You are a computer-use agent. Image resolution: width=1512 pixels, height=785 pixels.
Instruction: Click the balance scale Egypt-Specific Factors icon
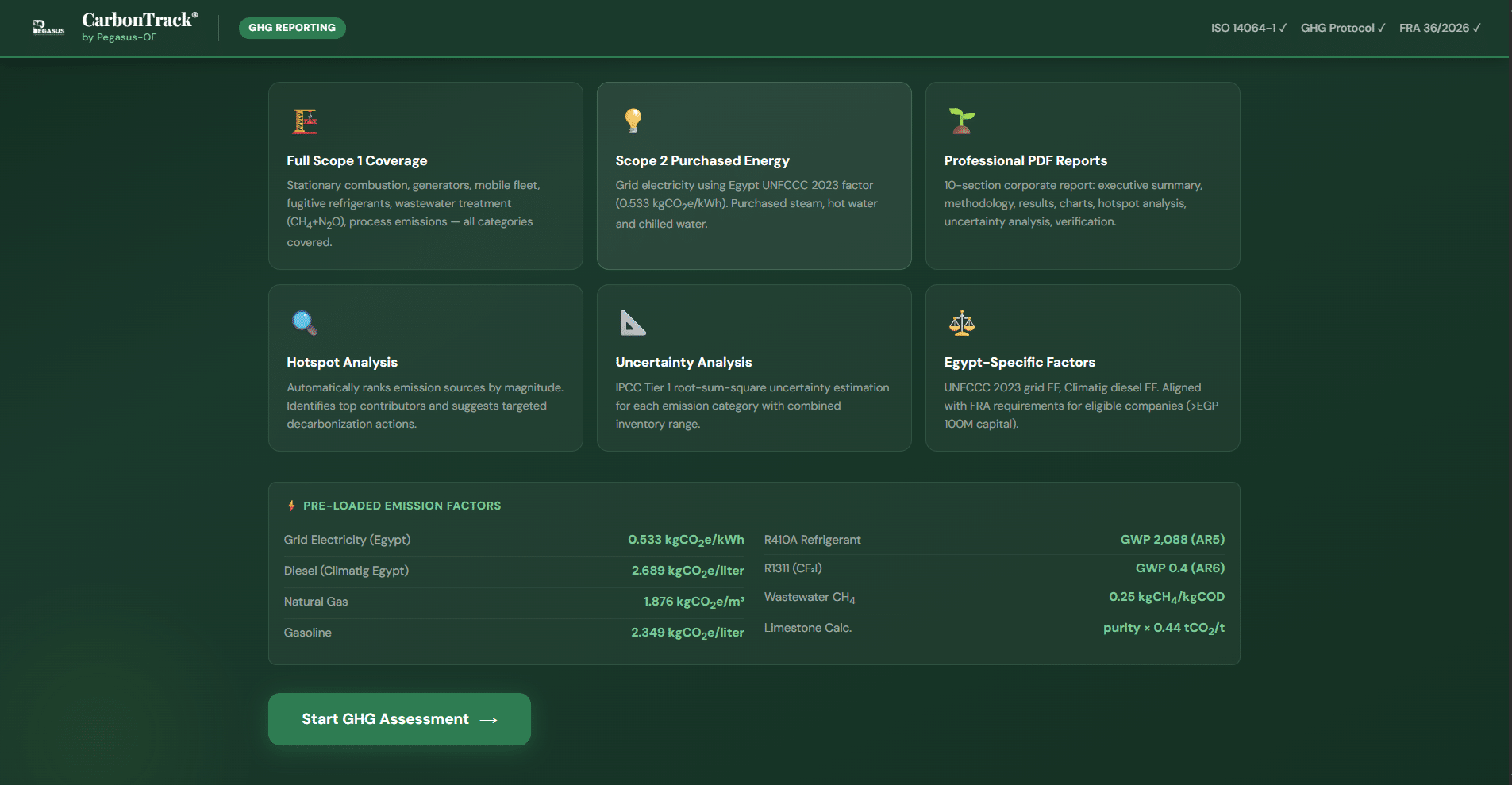961,323
